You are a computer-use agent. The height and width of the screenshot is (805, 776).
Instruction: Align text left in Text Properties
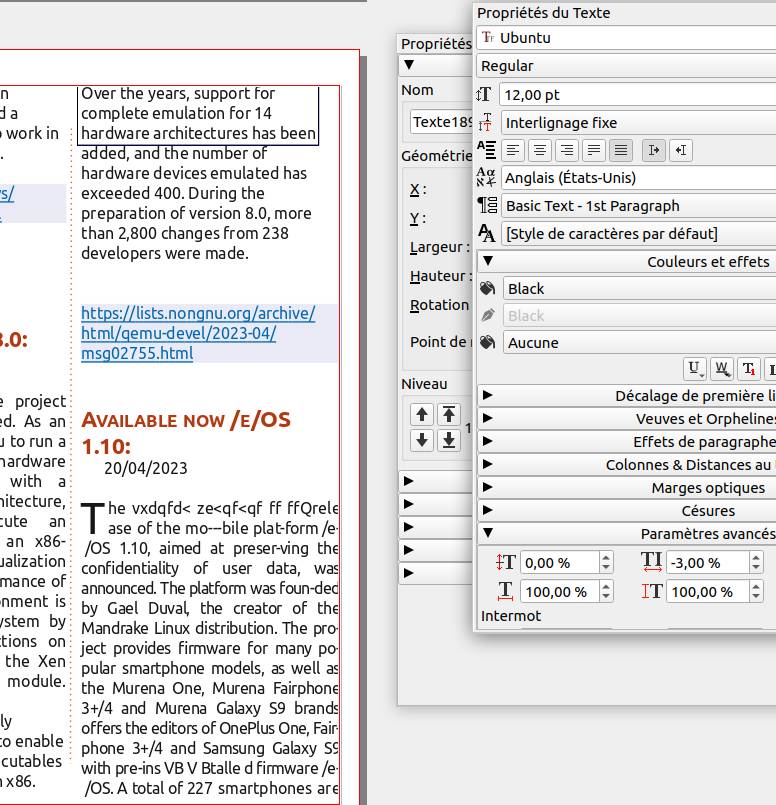(514, 150)
